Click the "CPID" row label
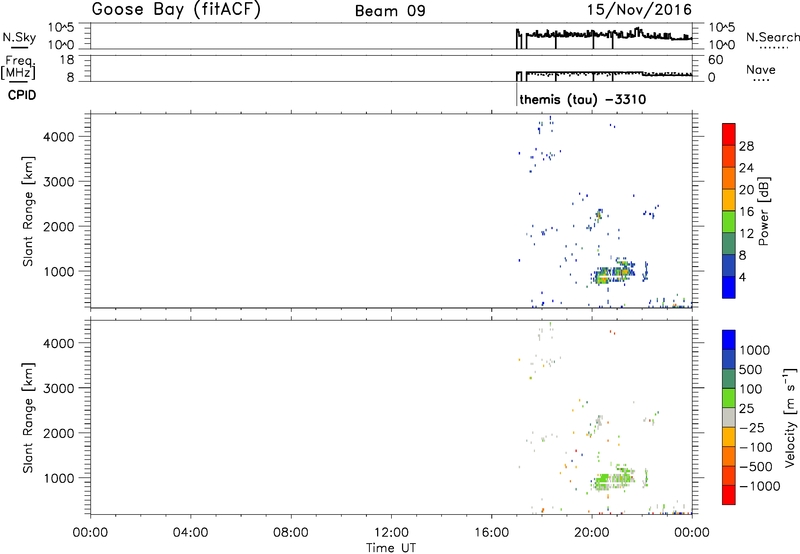The width and height of the screenshot is (800, 554). click(22, 95)
